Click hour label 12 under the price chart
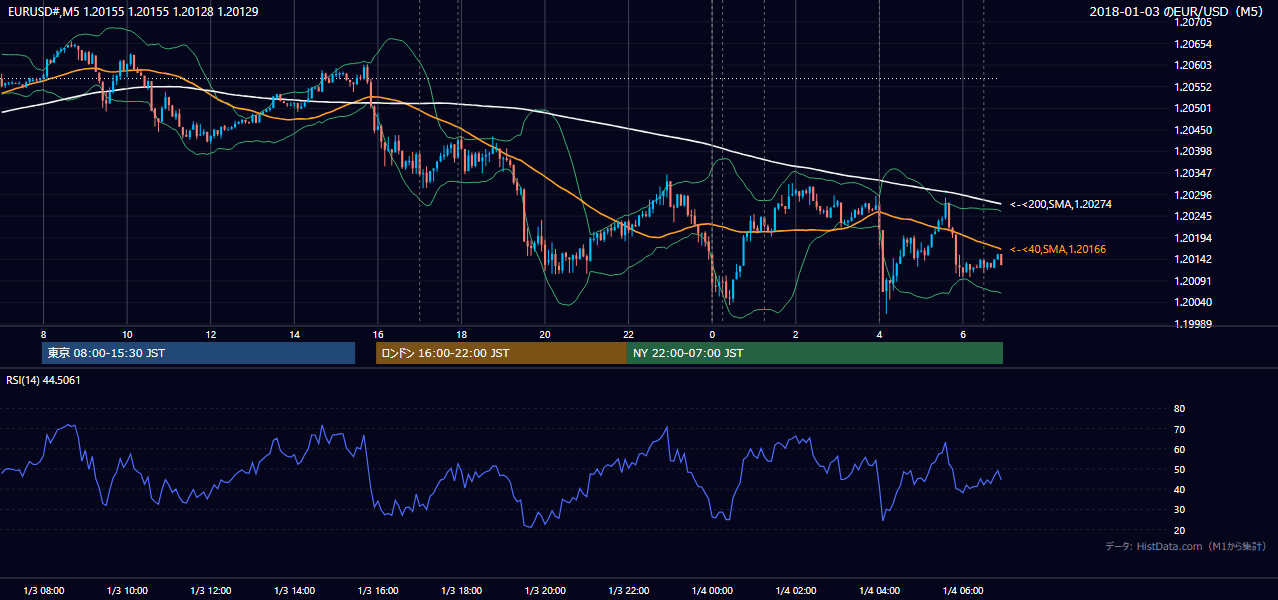 tap(211, 334)
